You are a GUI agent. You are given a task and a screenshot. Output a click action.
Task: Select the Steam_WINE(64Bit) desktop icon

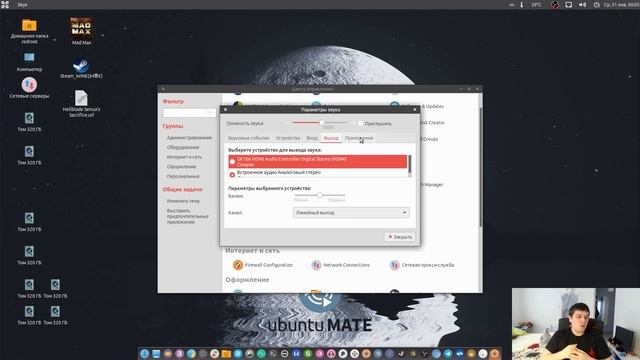(81, 68)
